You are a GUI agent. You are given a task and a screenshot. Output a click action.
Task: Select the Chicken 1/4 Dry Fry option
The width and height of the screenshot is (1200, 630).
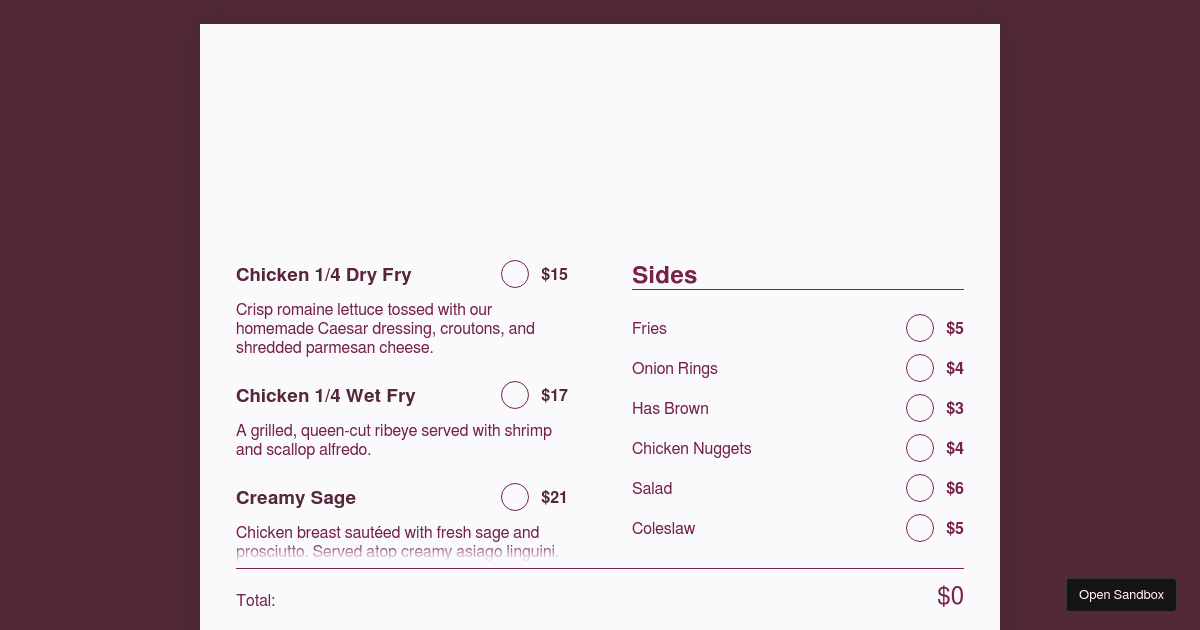click(x=515, y=274)
